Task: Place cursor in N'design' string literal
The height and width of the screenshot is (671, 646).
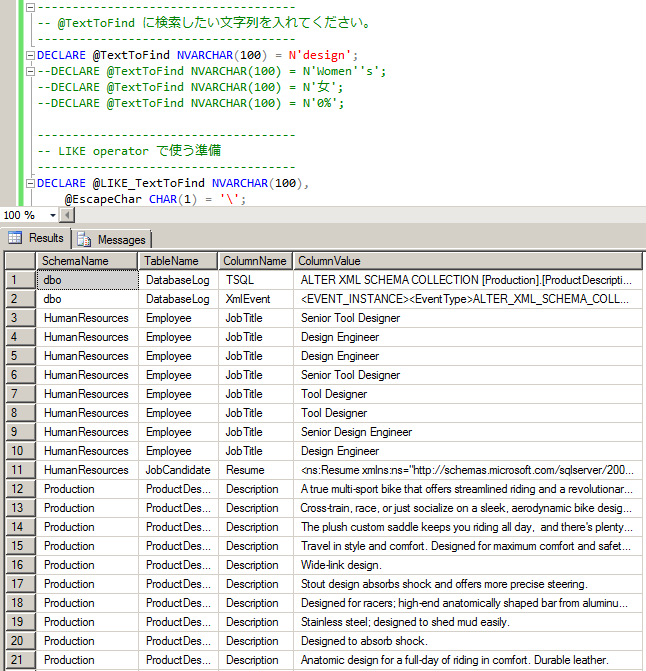Action: [x=320, y=55]
